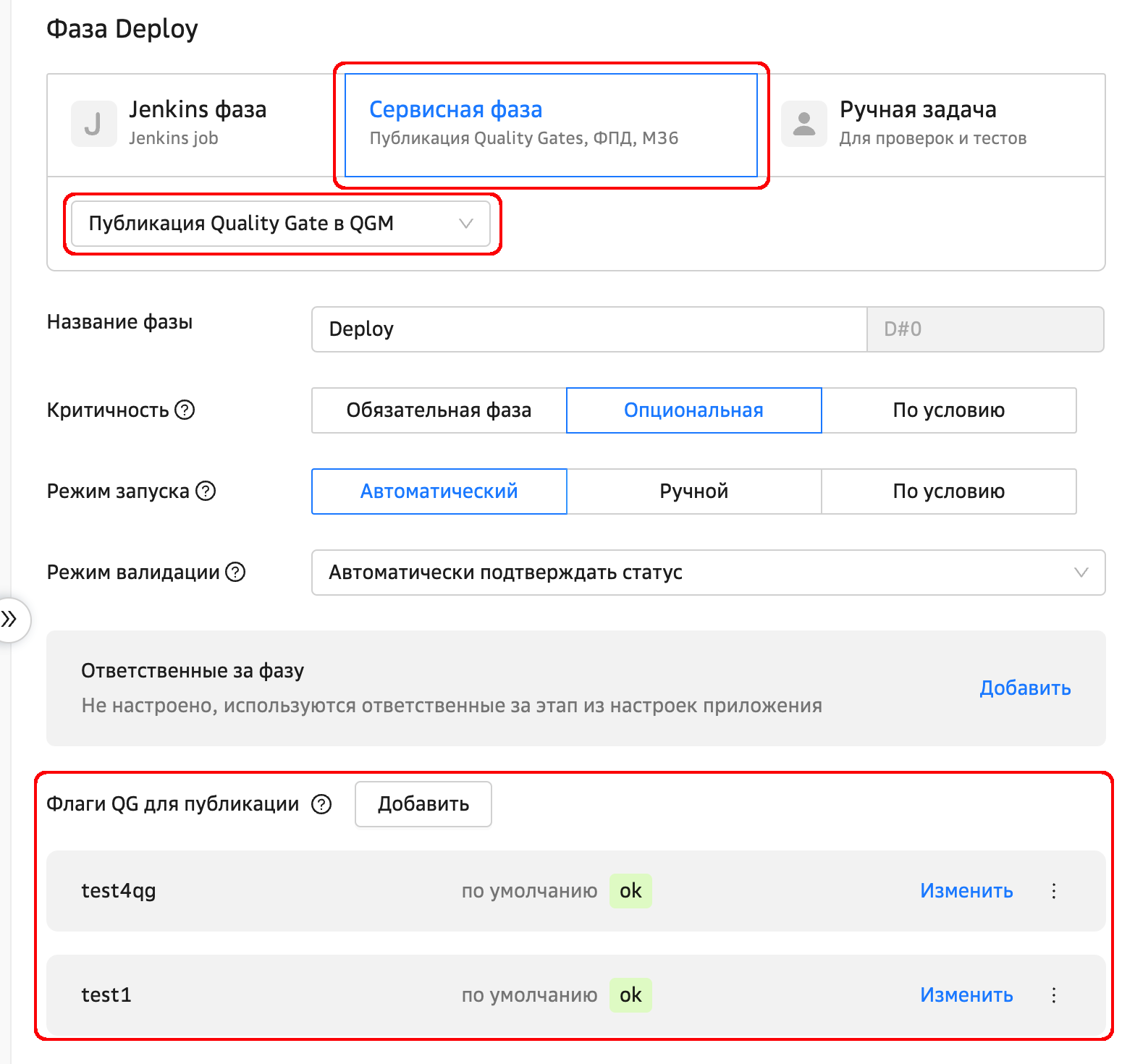This screenshot has height=1064, width=1135.
Task: Open the help icon next to Критичность
Action: pyautogui.click(x=185, y=410)
